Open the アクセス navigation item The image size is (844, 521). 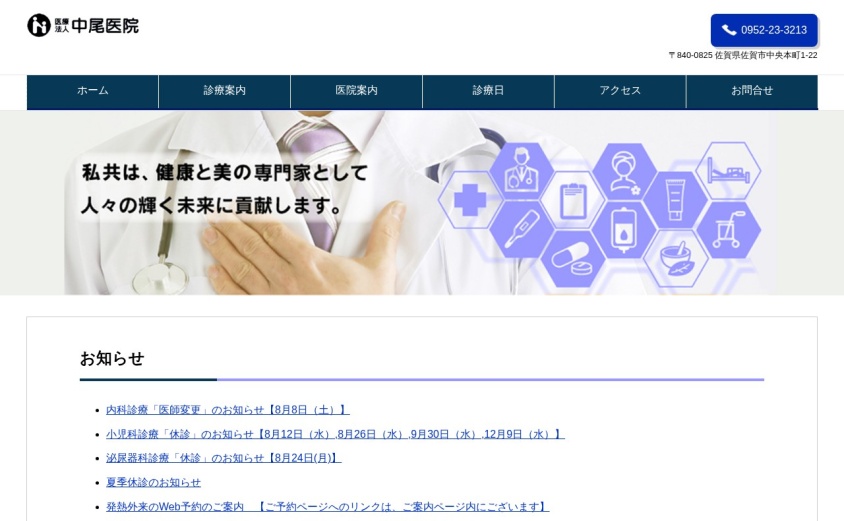click(x=620, y=91)
